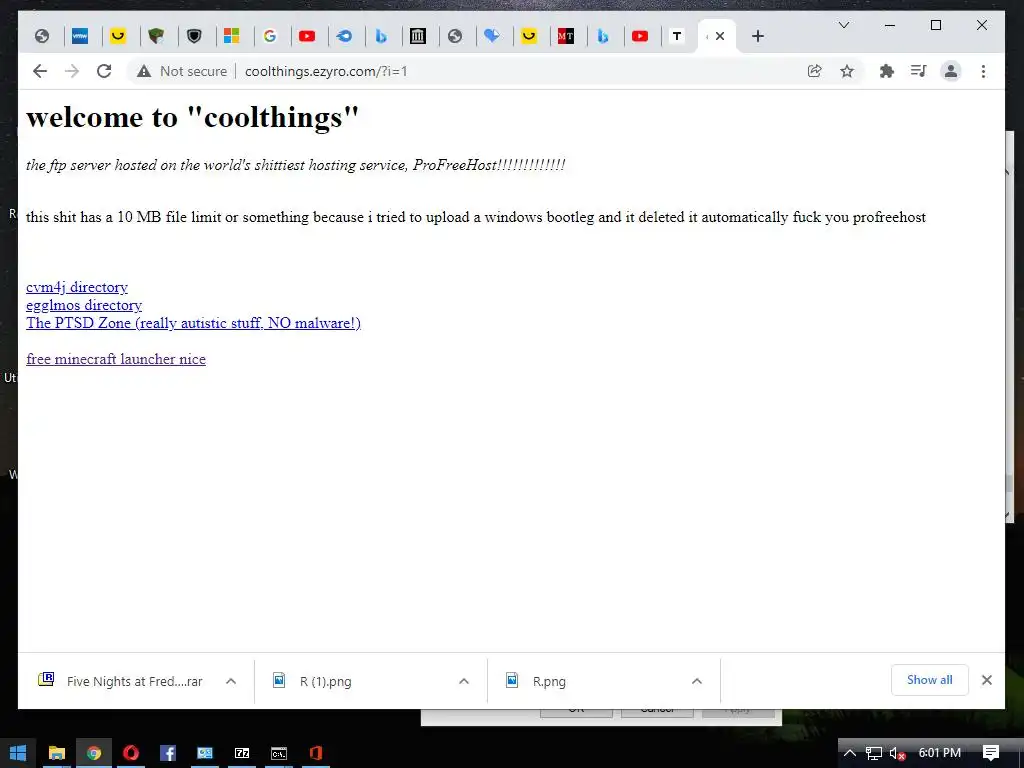Go forward to the next page
Viewport: 1024px width, 768px height.
click(72, 71)
